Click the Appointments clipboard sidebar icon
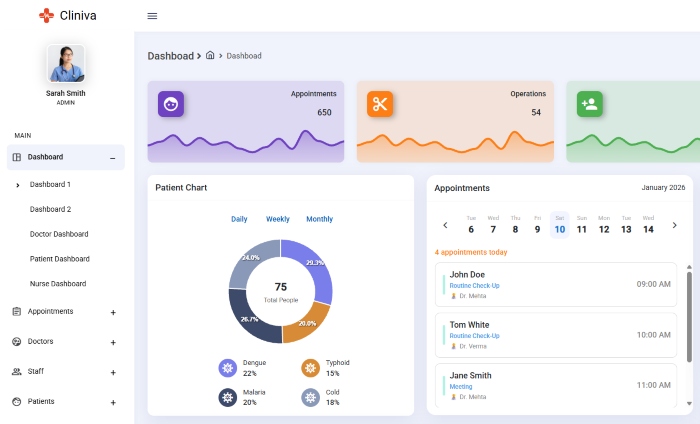The width and height of the screenshot is (700, 424). pyautogui.click(x=17, y=312)
